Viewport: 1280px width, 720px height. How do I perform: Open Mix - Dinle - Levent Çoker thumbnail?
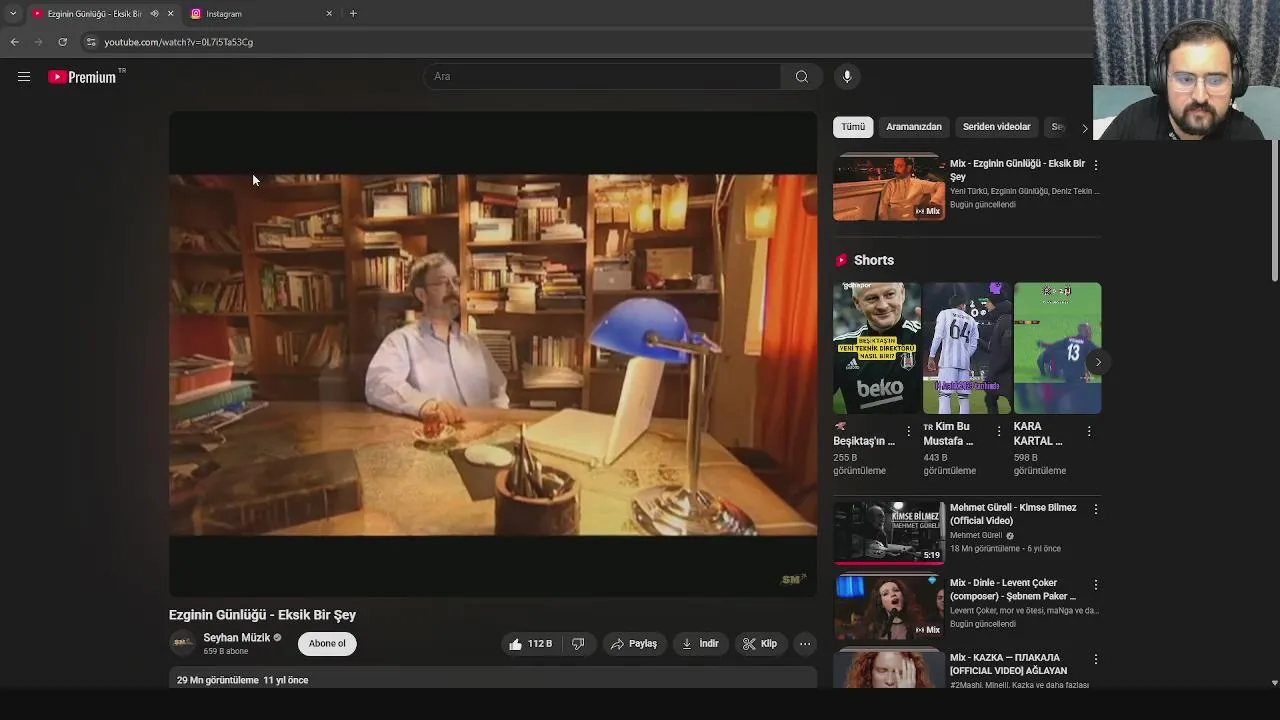click(889, 607)
